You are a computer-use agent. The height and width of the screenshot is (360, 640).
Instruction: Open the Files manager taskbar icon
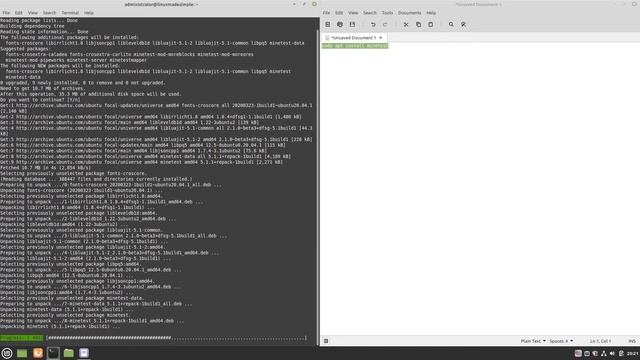[69, 353]
